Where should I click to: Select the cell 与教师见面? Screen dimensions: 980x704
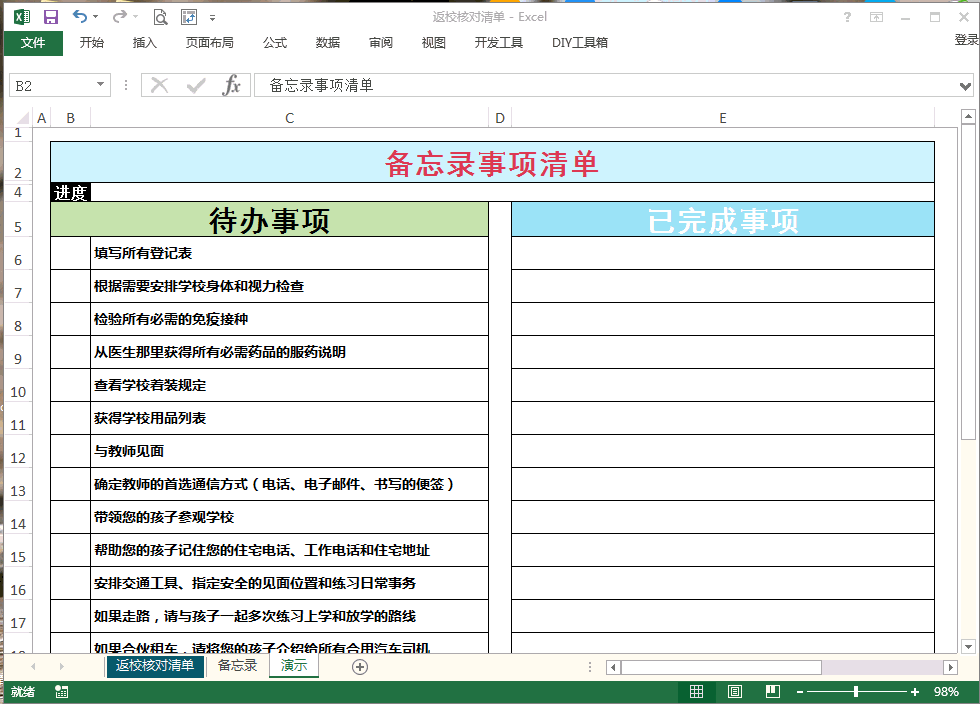289,451
